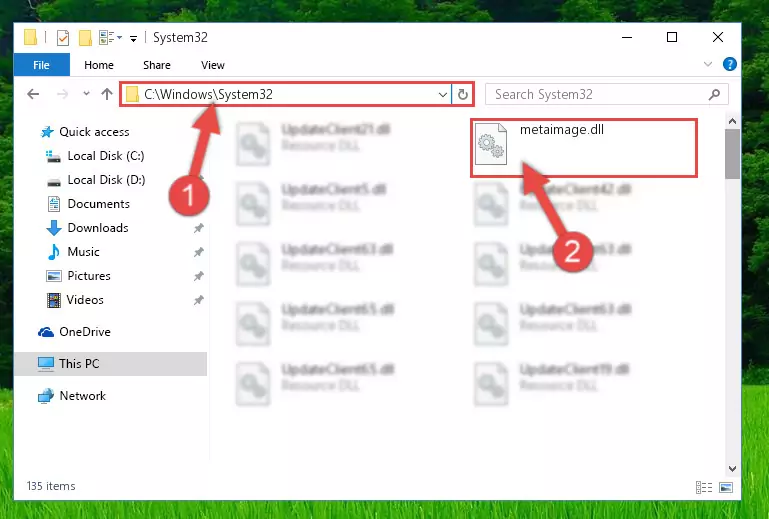Click the vertical scrollbar thumb

732,155
